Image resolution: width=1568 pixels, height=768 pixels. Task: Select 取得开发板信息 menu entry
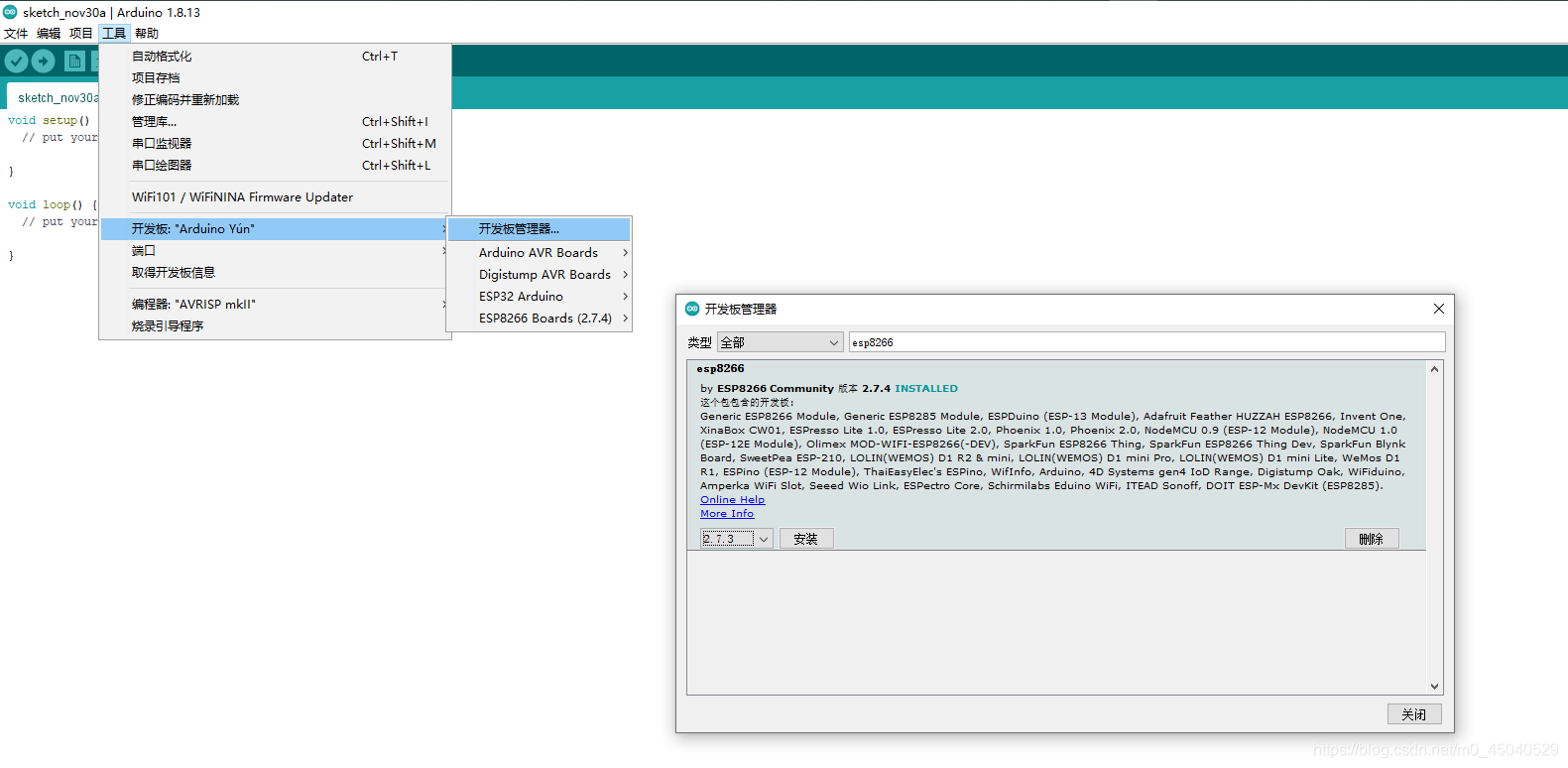click(x=275, y=273)
